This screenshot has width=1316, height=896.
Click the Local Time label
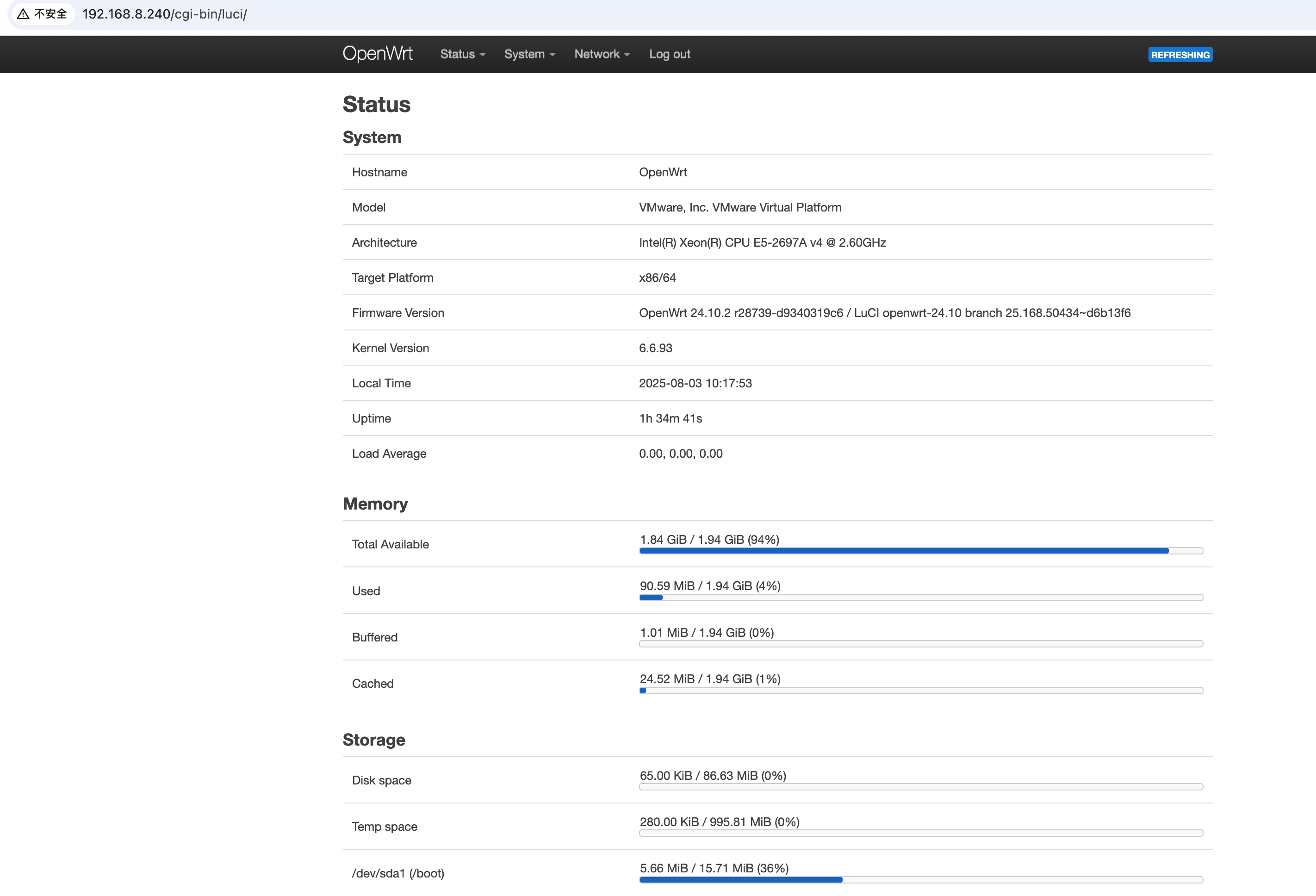click(x=381, y=383)
